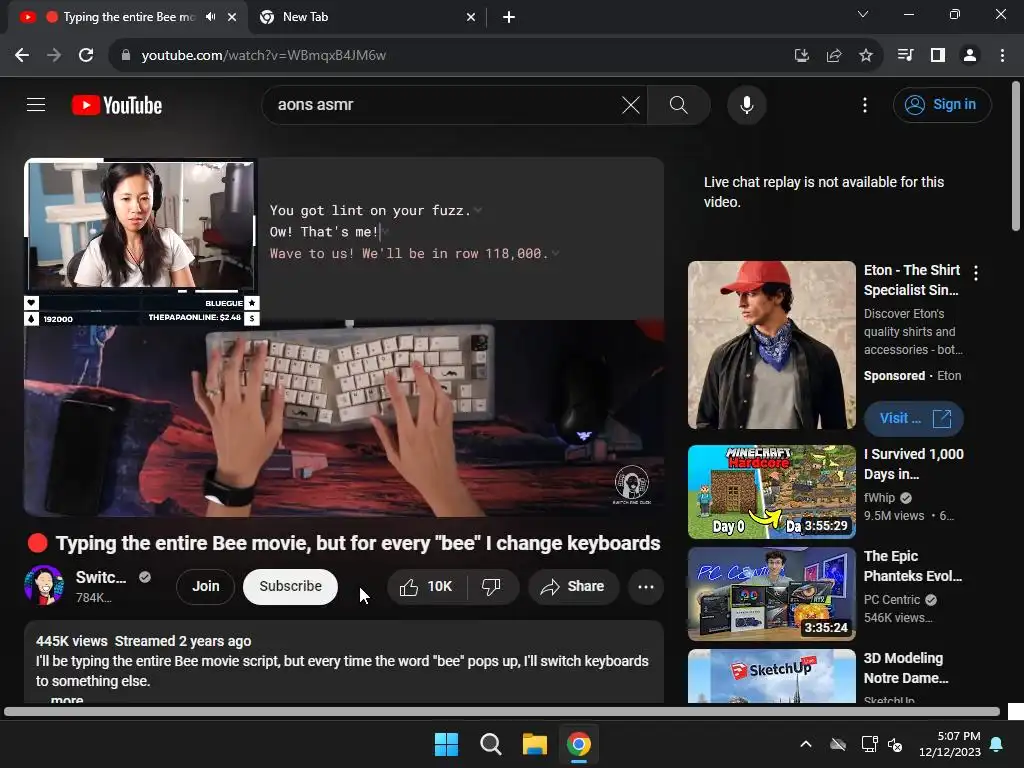The width and height of the screenshot is (1024, 768).
Task: Expand the description with '...more'
Action: tap(67, 699)
